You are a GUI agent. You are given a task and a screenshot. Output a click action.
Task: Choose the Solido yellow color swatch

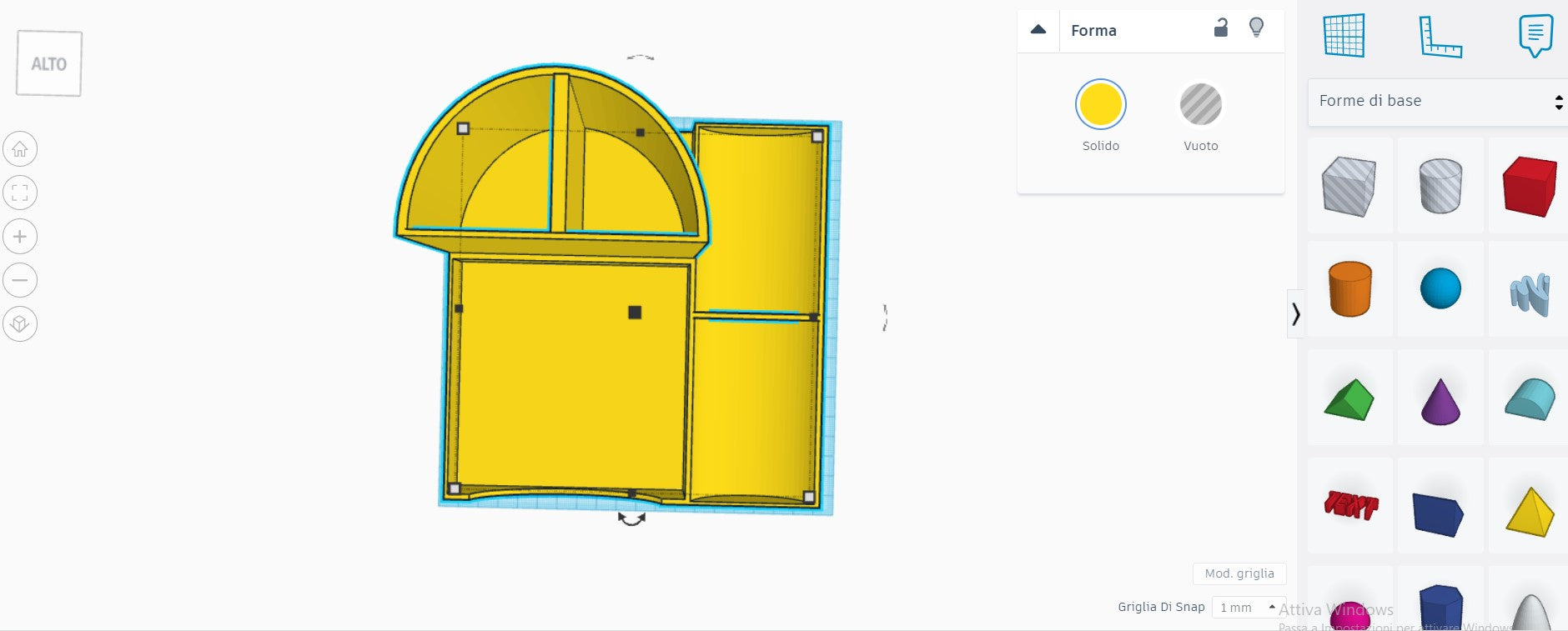tap(1100, 105)
